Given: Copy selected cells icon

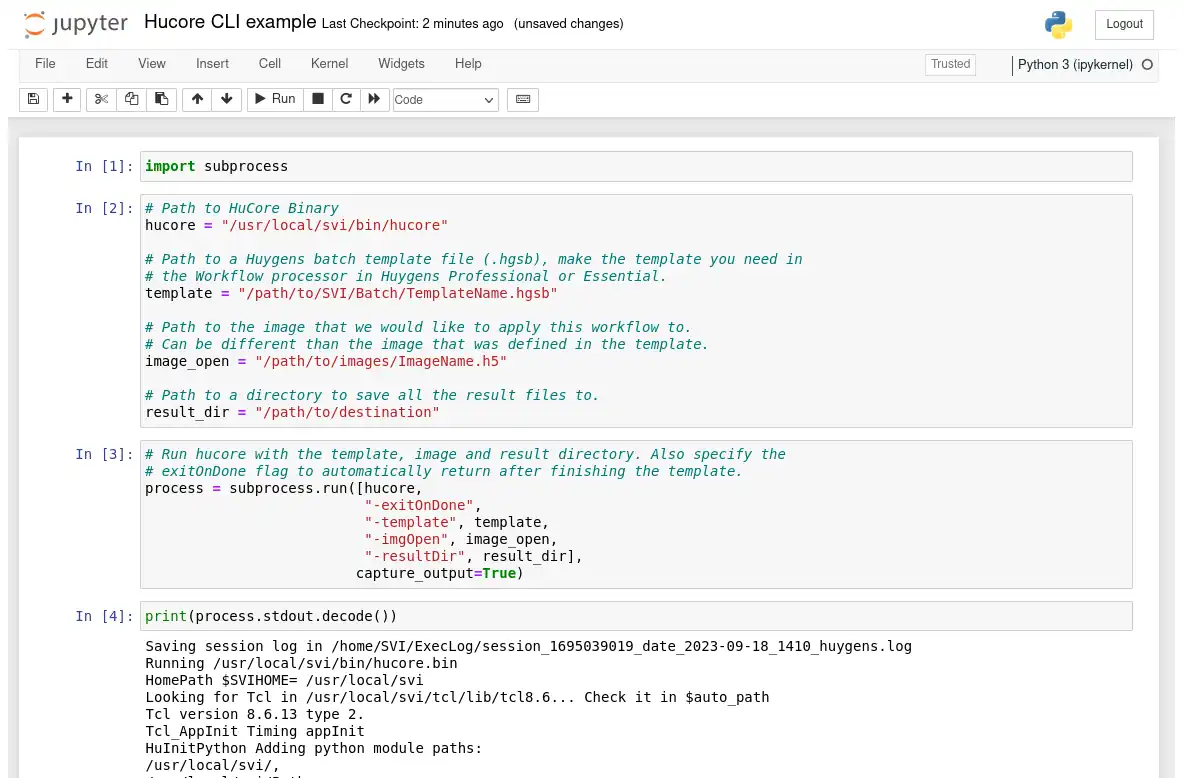Looking at the screenshot, I should 131,99.
